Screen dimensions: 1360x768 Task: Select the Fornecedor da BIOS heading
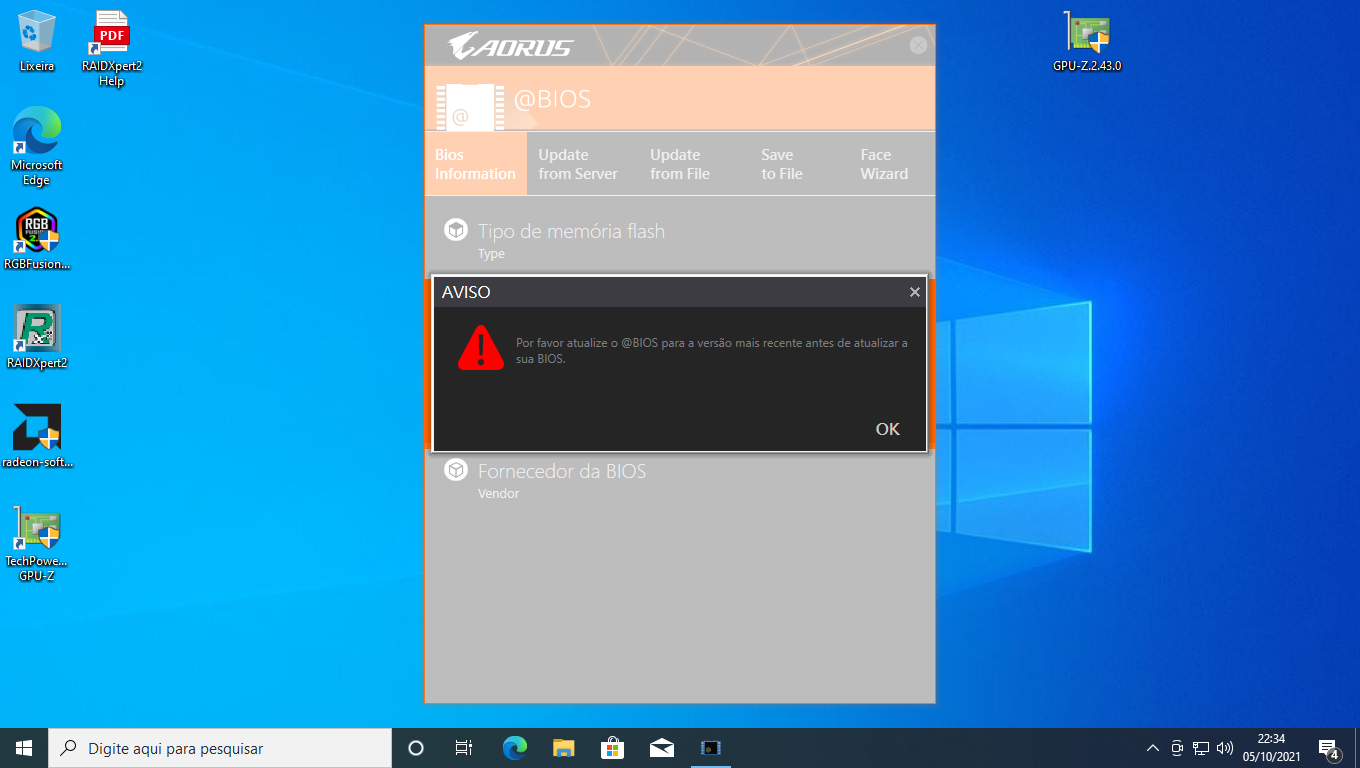tap(562, 471)
